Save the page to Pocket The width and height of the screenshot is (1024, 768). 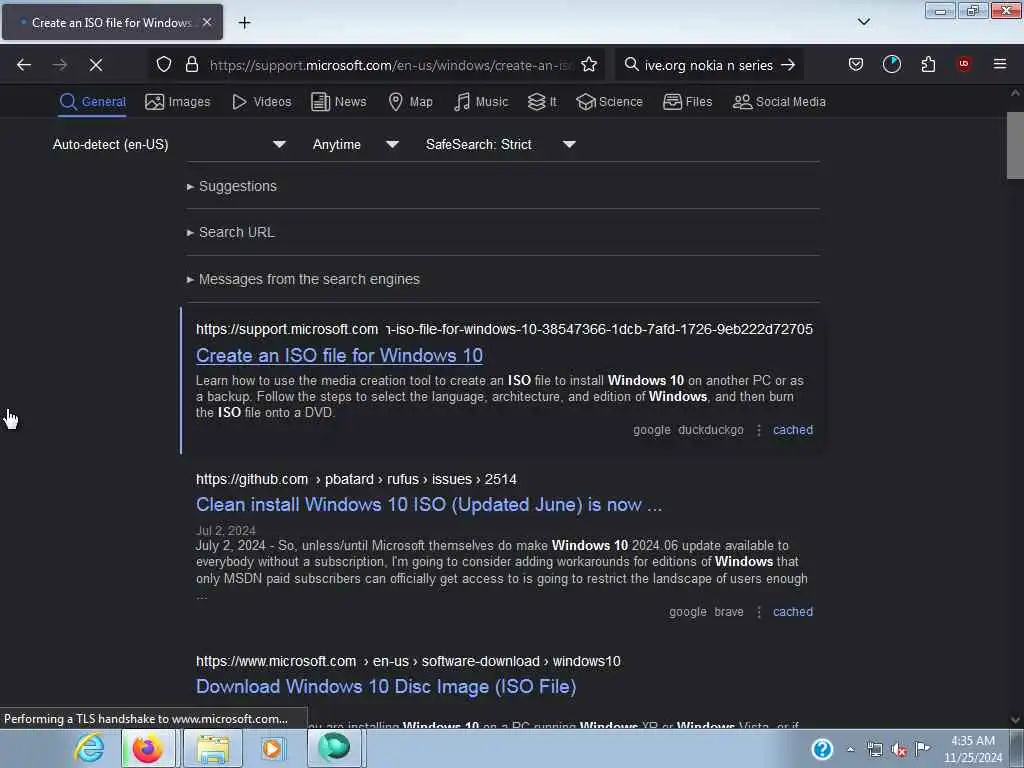[856, 64]
